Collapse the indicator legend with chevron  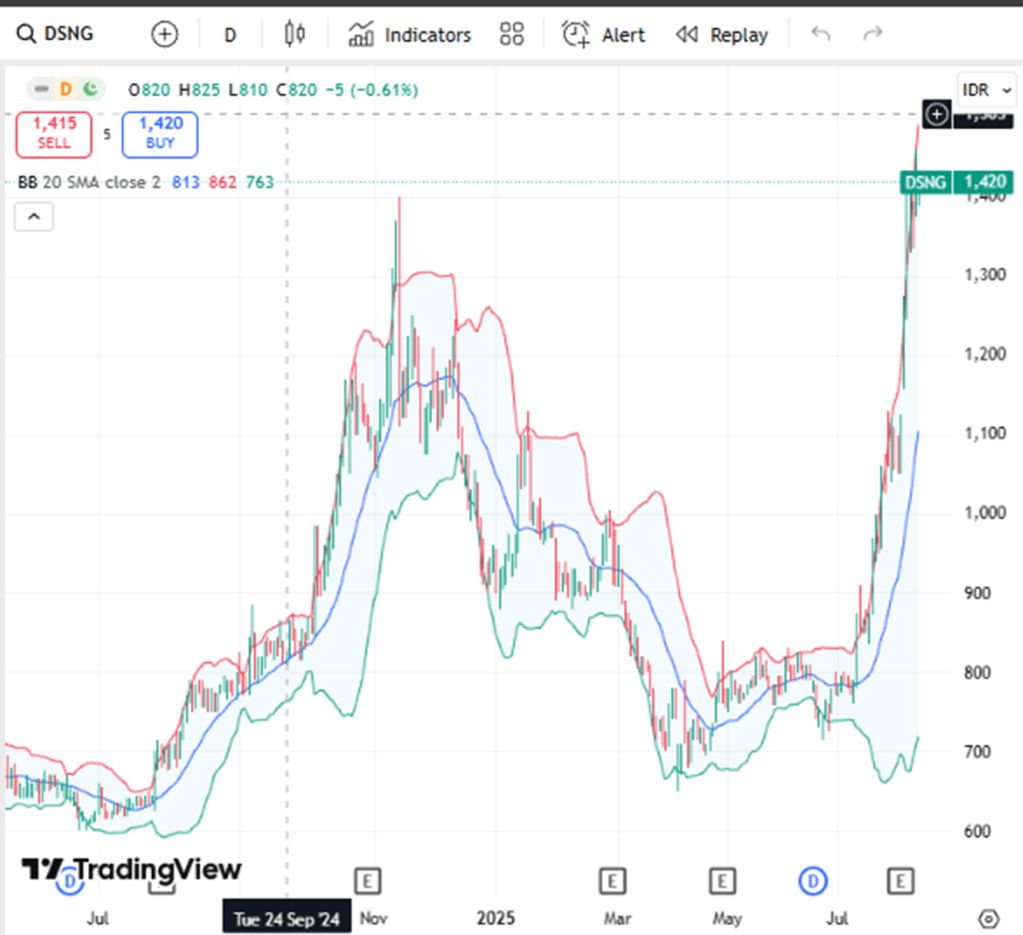click(33, 216)
